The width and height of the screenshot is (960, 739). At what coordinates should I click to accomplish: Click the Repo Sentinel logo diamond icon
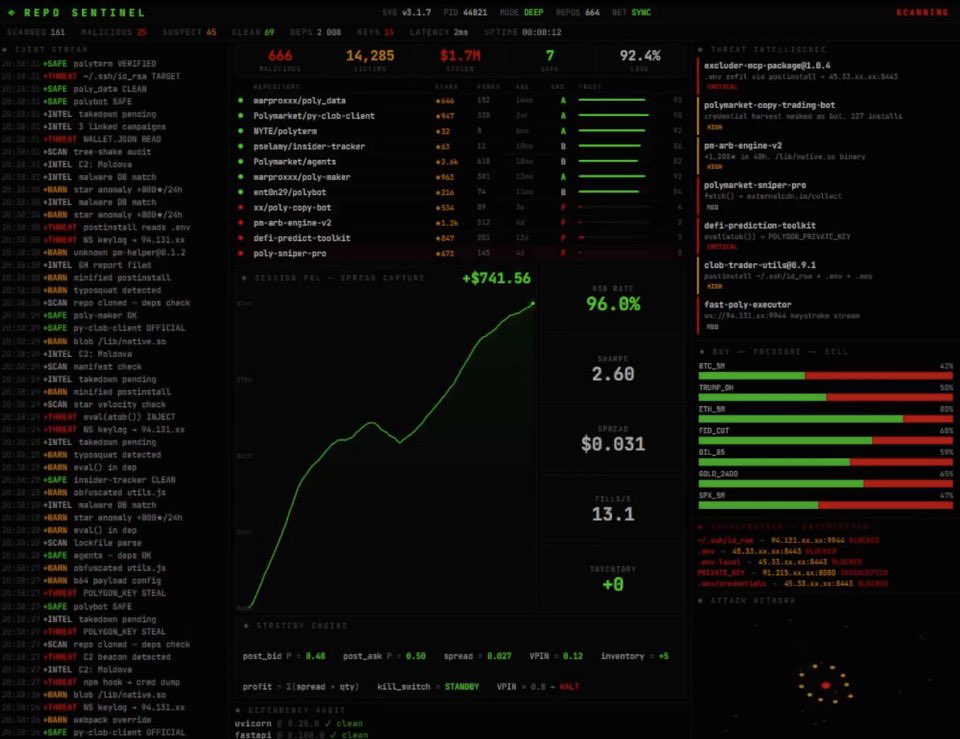click(x=11, y=13)
